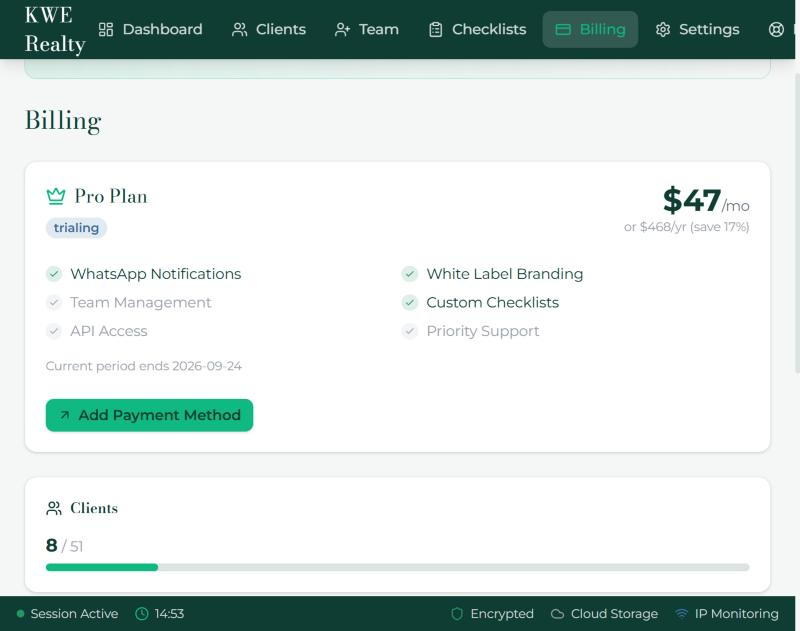Click the White Label Branding check icon
The width and height of the screenshot is (800, 631).
point(409,274)
